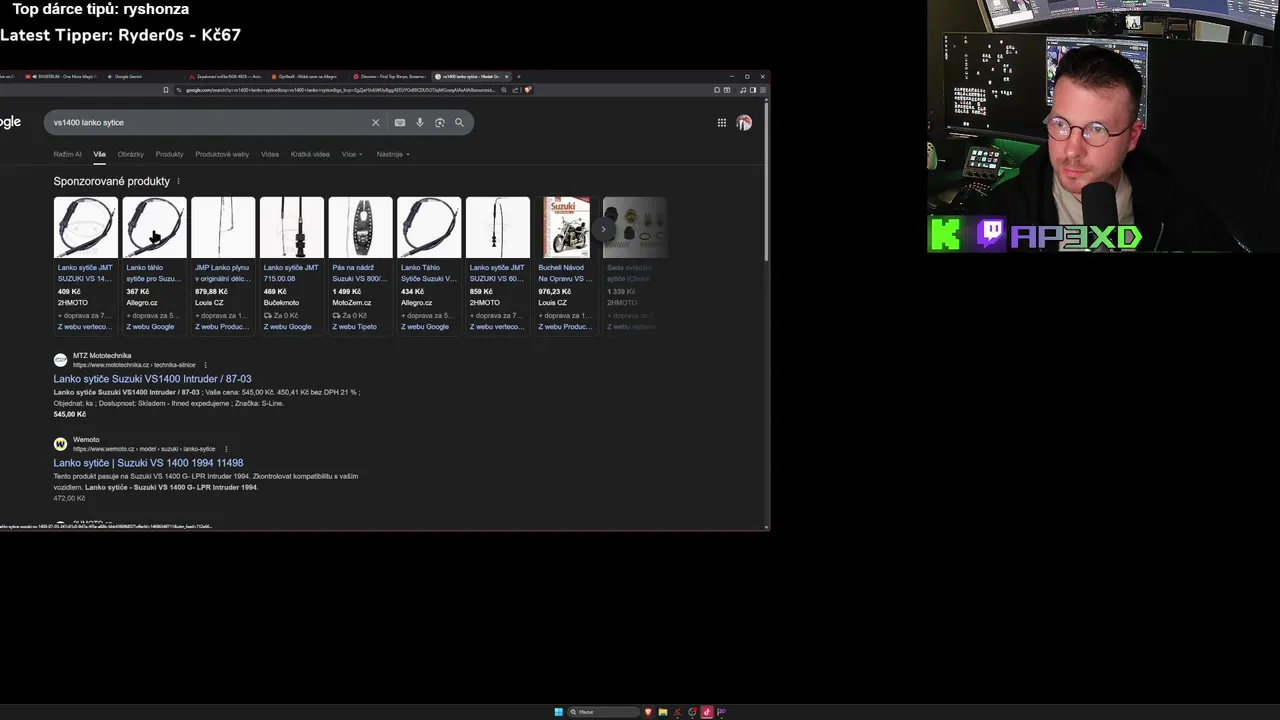Viewport: 1280px width, 720px height.
Task: Click Lanko sytiče JMT 715.00.08 thumbnail
Action: (x=292, y=227)
